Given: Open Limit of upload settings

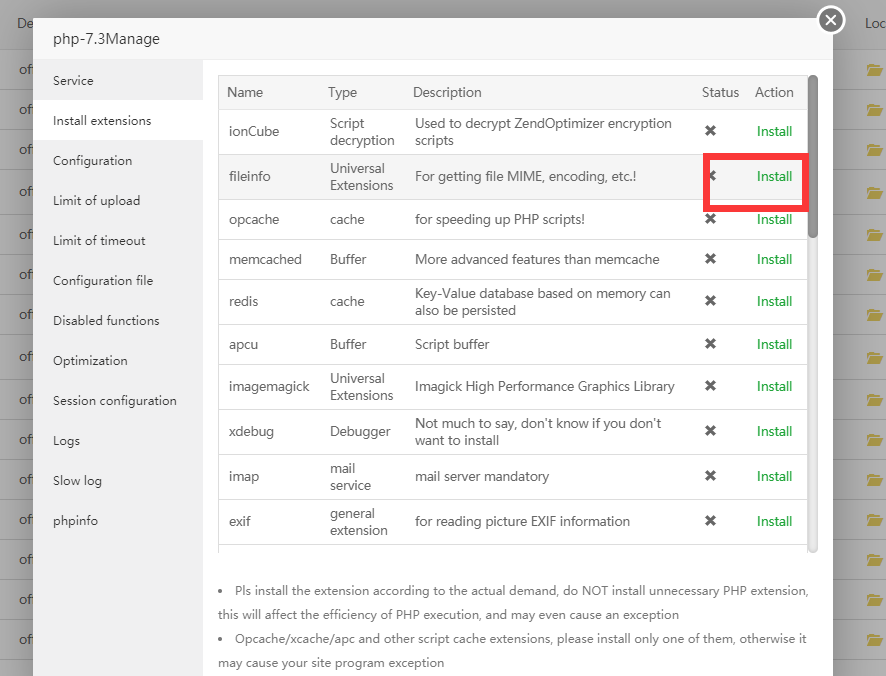Looking at the screenshot, I should (x=96, y=201).
